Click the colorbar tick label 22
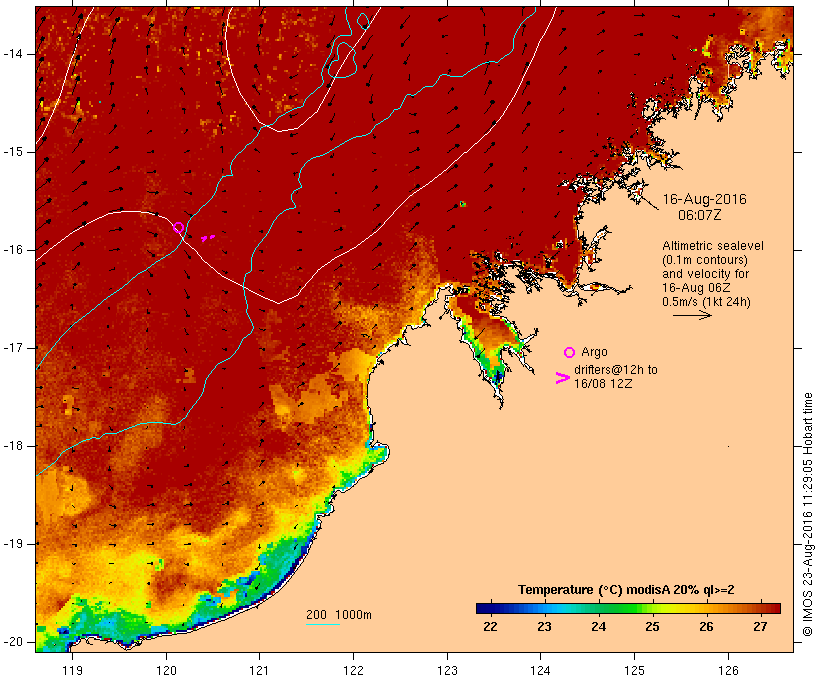The width and height of the screenshot is (820, 680). (490, 627)
